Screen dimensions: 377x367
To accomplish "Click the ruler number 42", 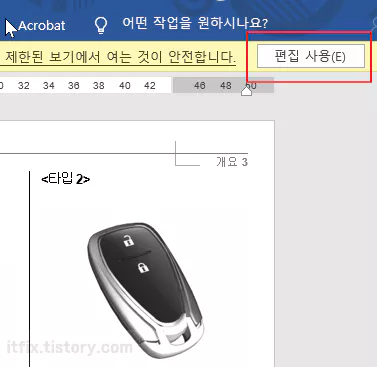I will click(x=150, y=86).
